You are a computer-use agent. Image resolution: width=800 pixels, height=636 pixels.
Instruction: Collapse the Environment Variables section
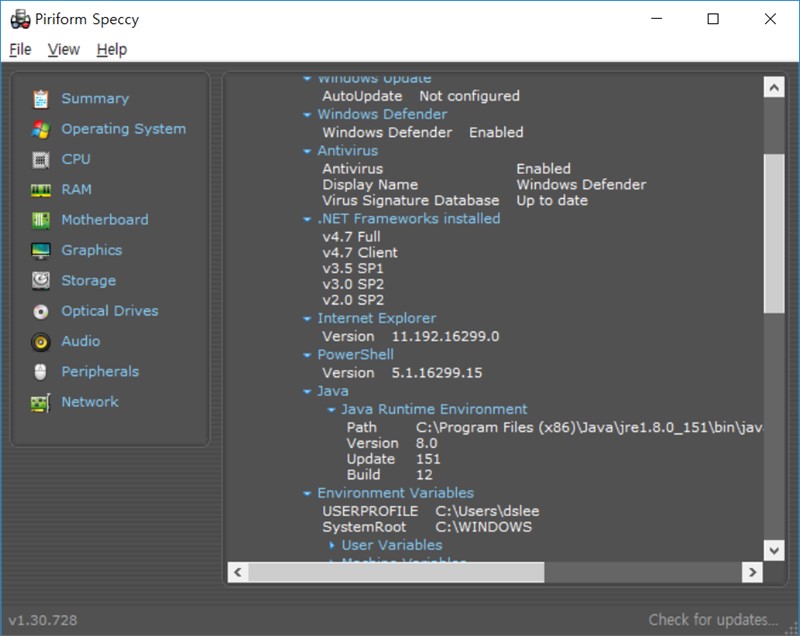point(307,494)
